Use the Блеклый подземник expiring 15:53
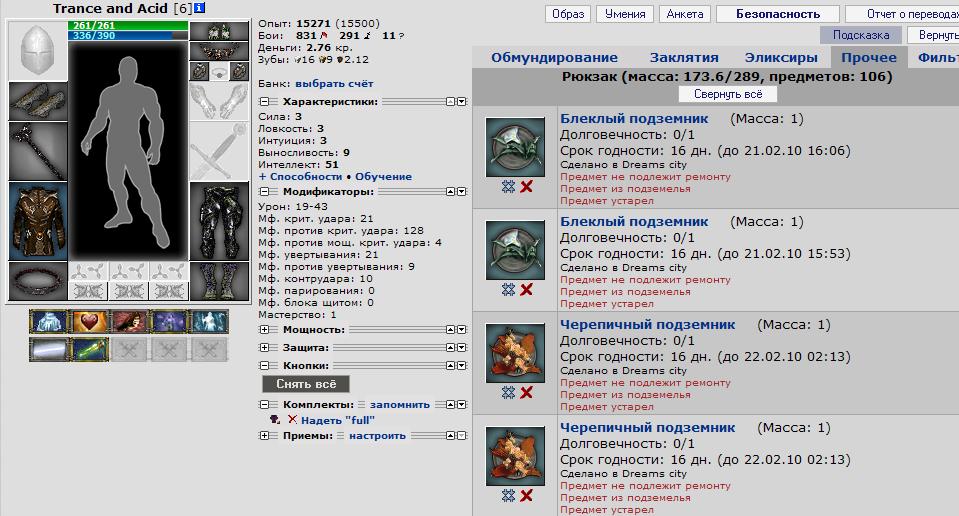 coord(508,289)
